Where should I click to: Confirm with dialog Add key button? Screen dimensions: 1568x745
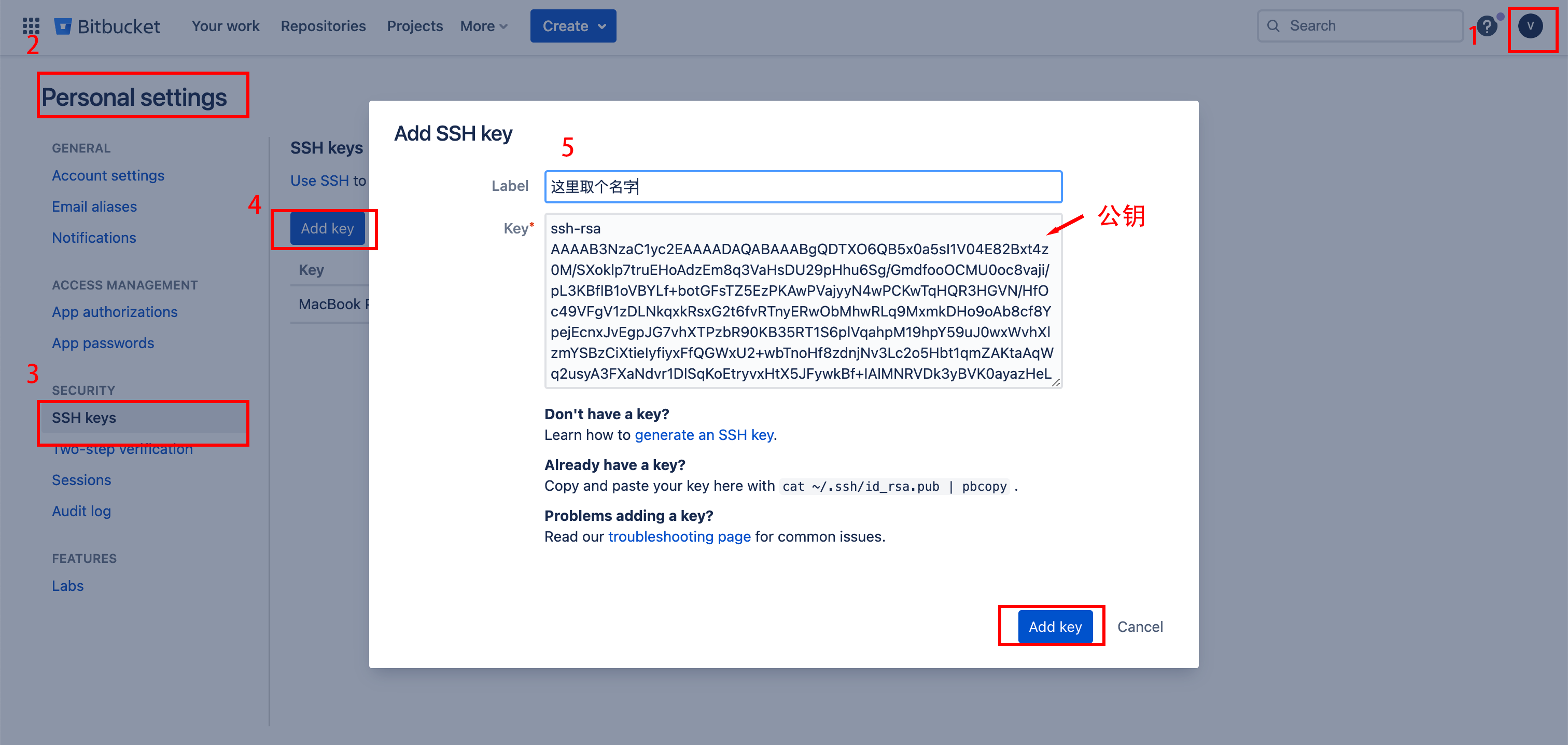[1055, 627]
